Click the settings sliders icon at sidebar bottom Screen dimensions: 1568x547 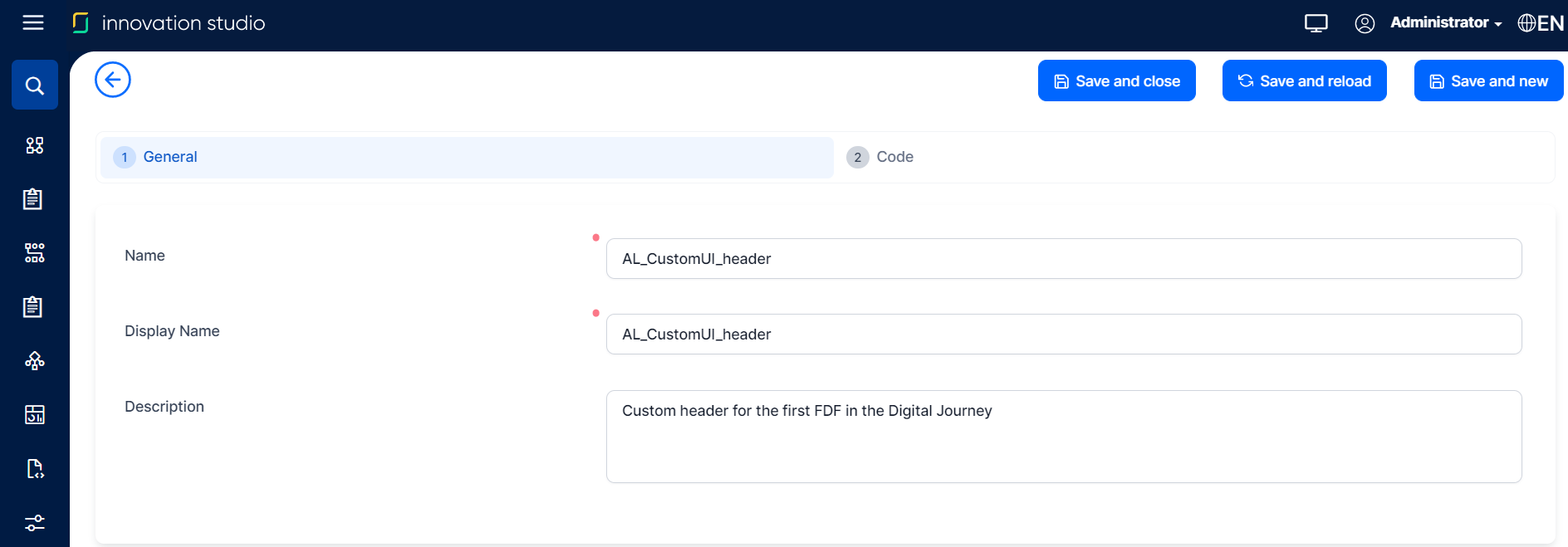coord(34,522)
